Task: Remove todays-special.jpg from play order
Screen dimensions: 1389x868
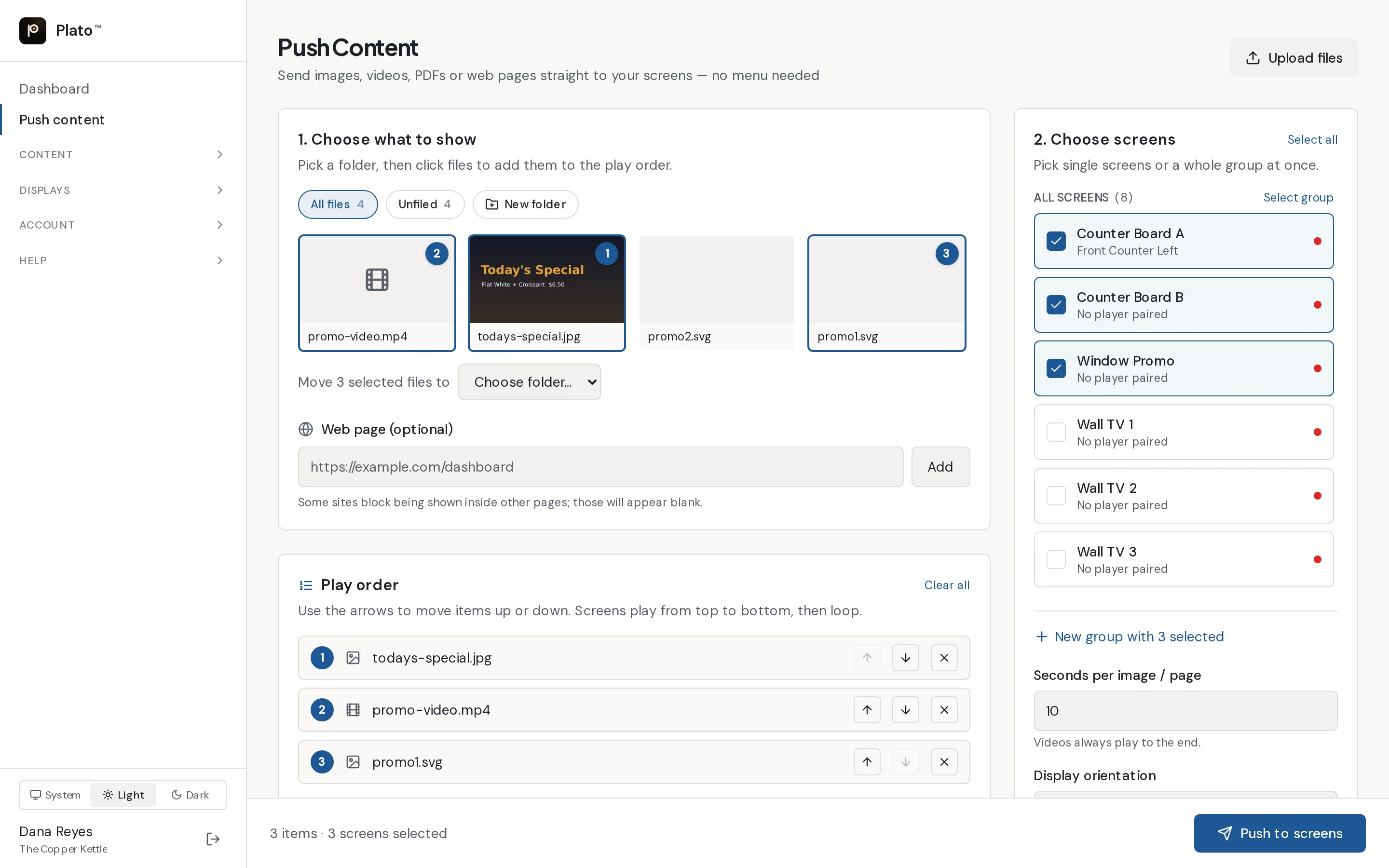Action: click(943, 658)
